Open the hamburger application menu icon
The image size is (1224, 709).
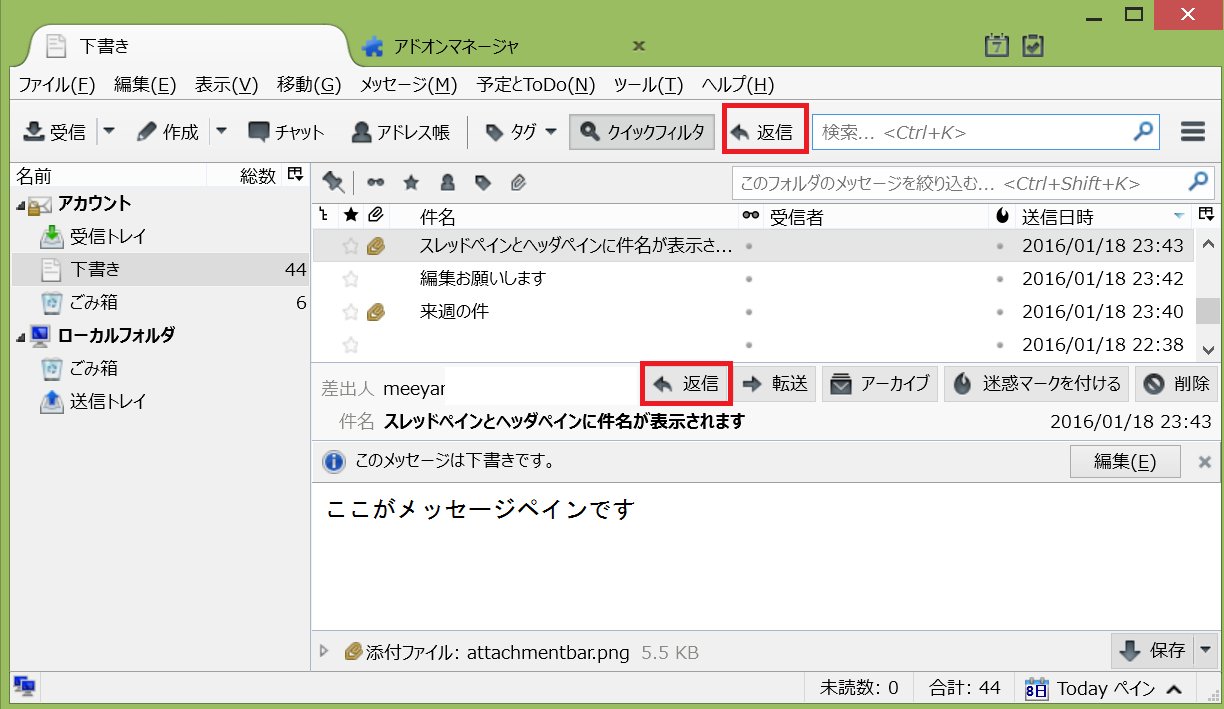tap(1192, 132)
